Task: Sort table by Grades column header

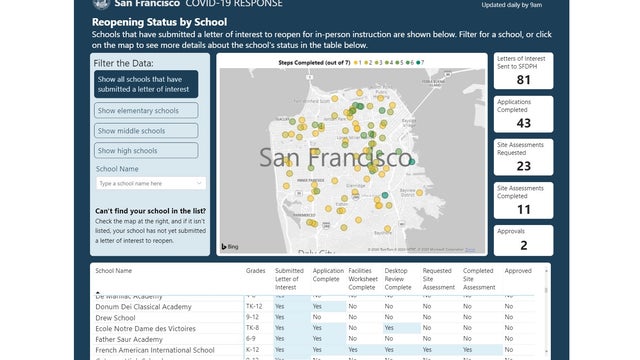Action: coord(256,271)
